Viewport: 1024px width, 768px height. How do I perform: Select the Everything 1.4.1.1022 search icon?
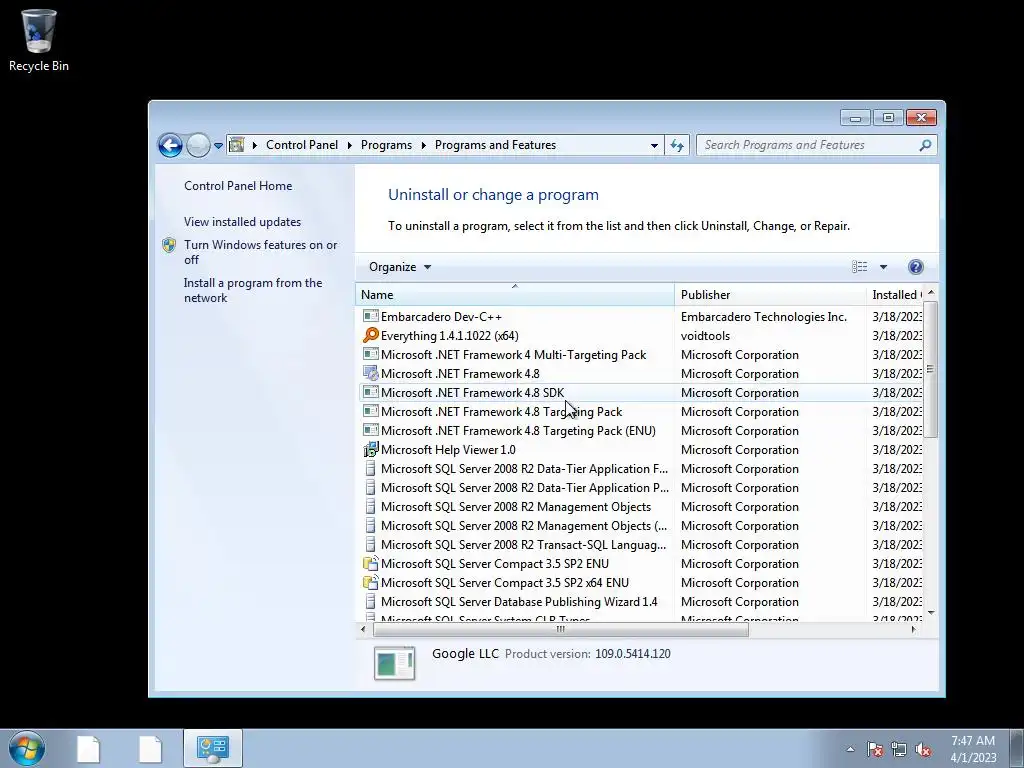(x=370, y=336)
